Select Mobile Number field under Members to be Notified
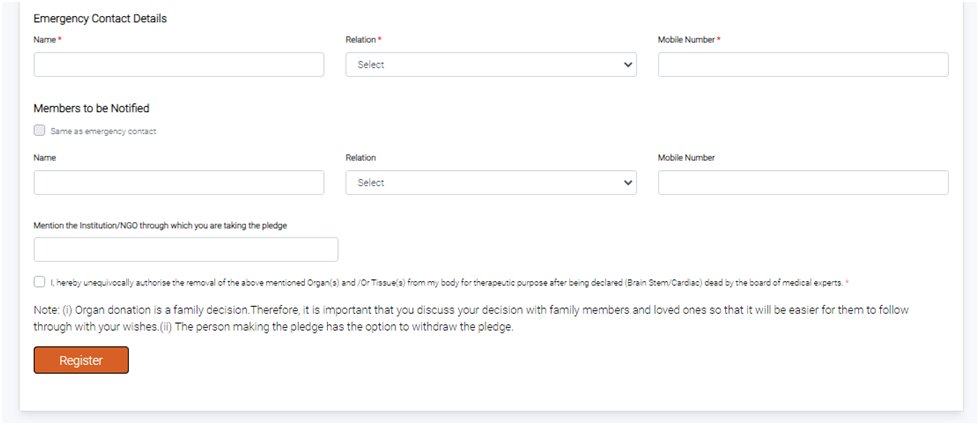 (x=802, y=183)
